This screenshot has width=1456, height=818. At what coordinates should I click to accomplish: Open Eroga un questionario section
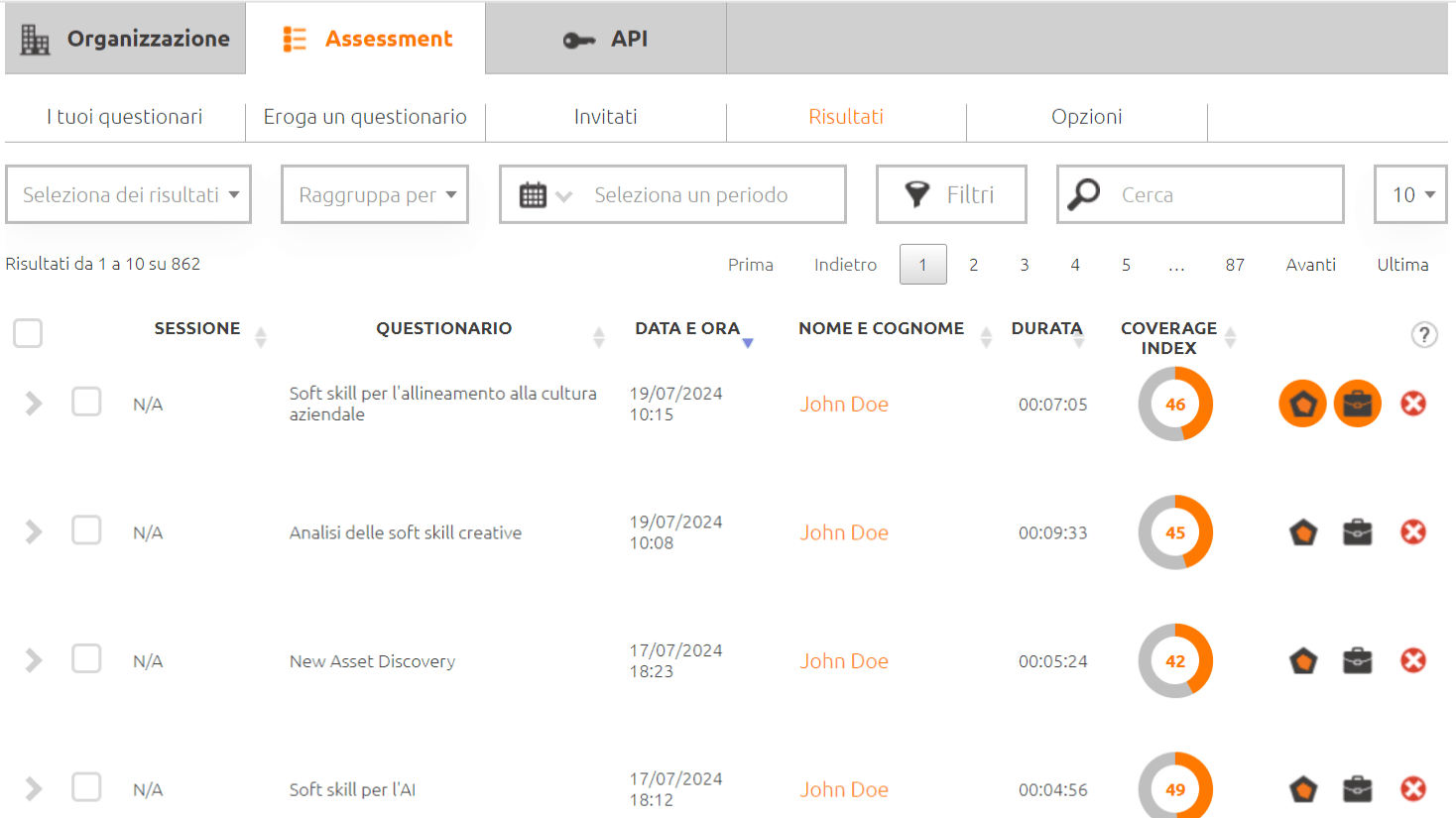[365, 117]
